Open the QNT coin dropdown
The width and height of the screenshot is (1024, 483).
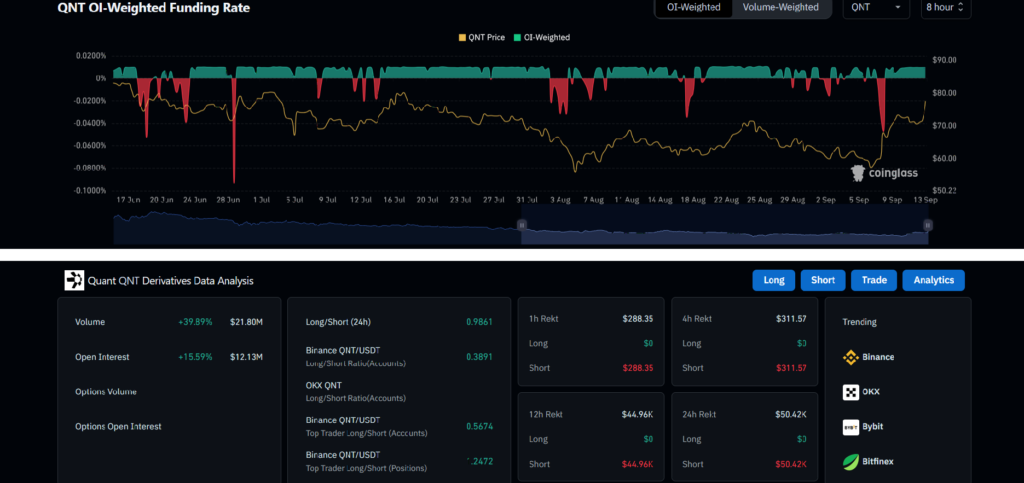(x=876, y=7)
